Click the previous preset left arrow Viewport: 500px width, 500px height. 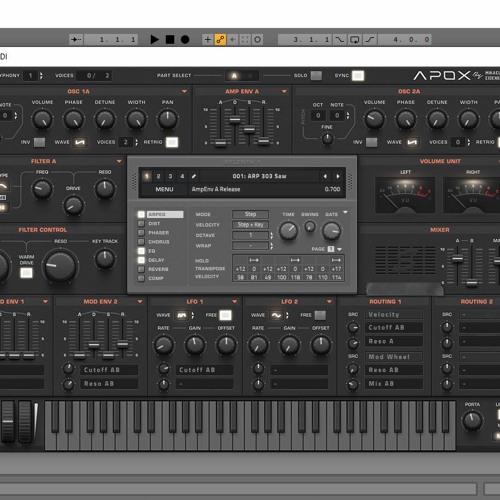[325, 176]
